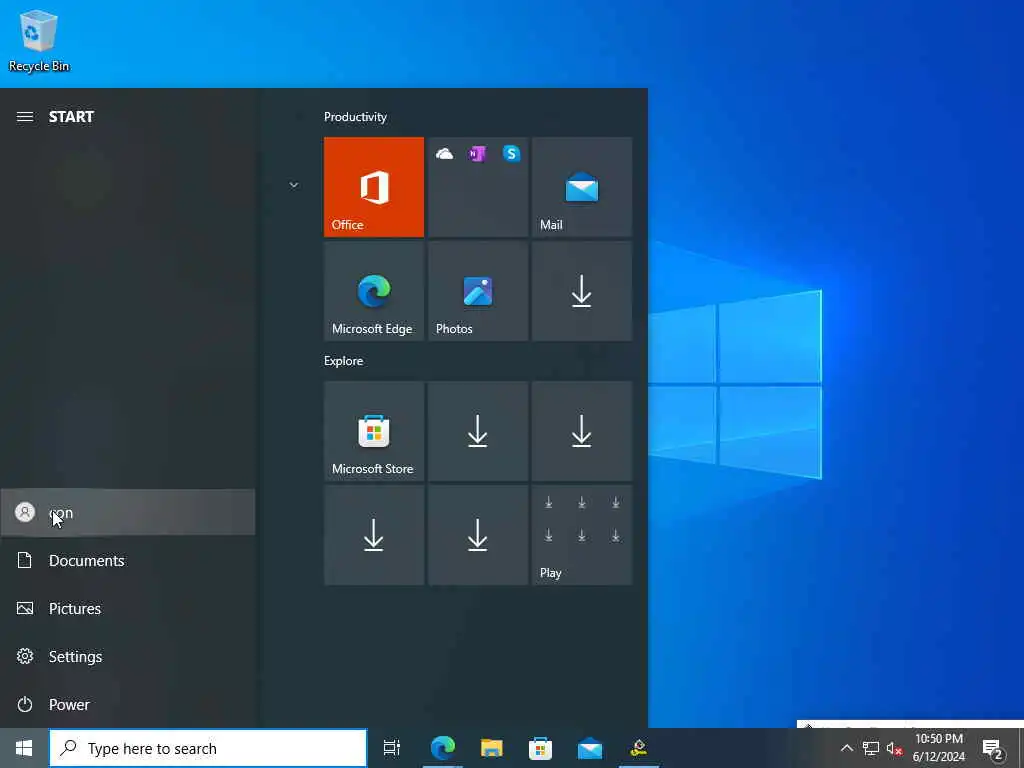Click the download-pending tile next to Photos
The height and width of the screenshot is (768, 1024).
582,291
